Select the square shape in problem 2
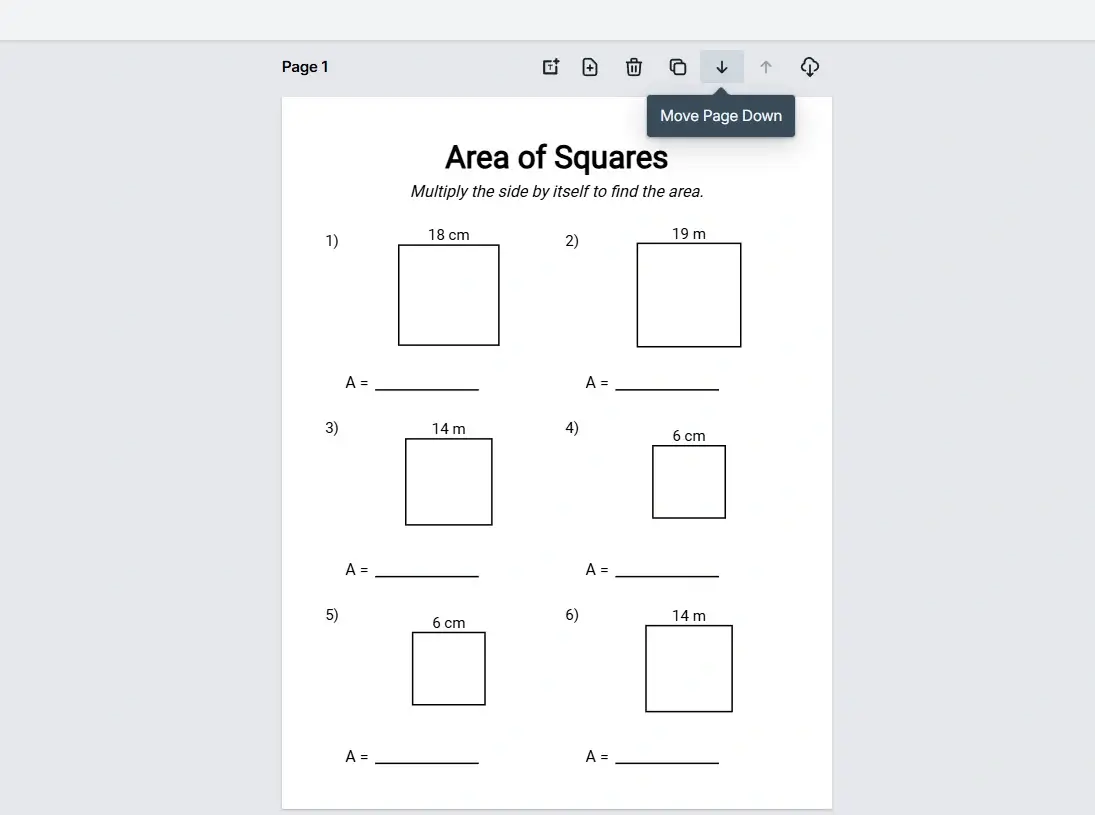The width and height of the screenshot is (1095, 815). [x=689, y=295]
